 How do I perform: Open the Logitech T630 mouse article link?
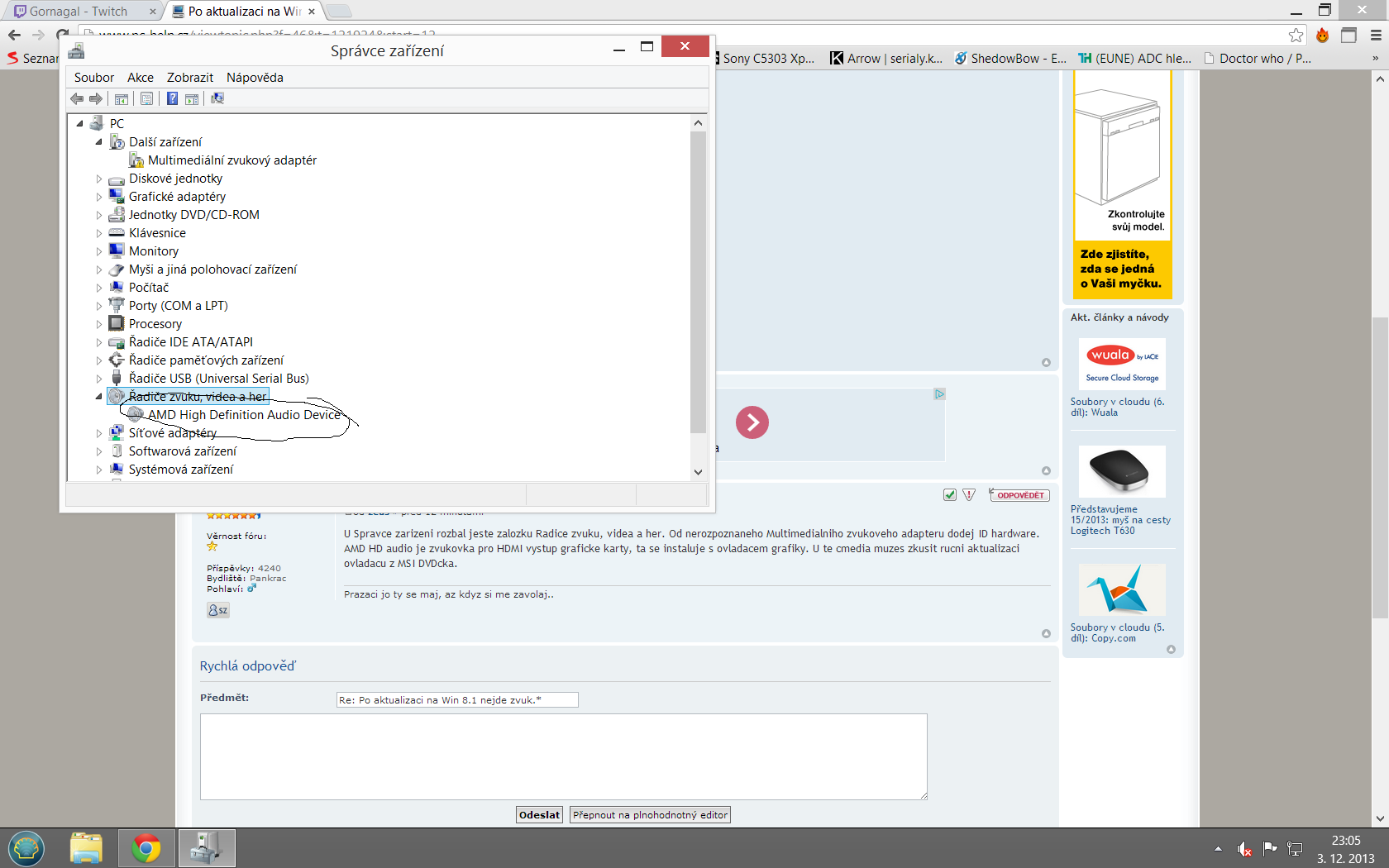coord(1120,520)
